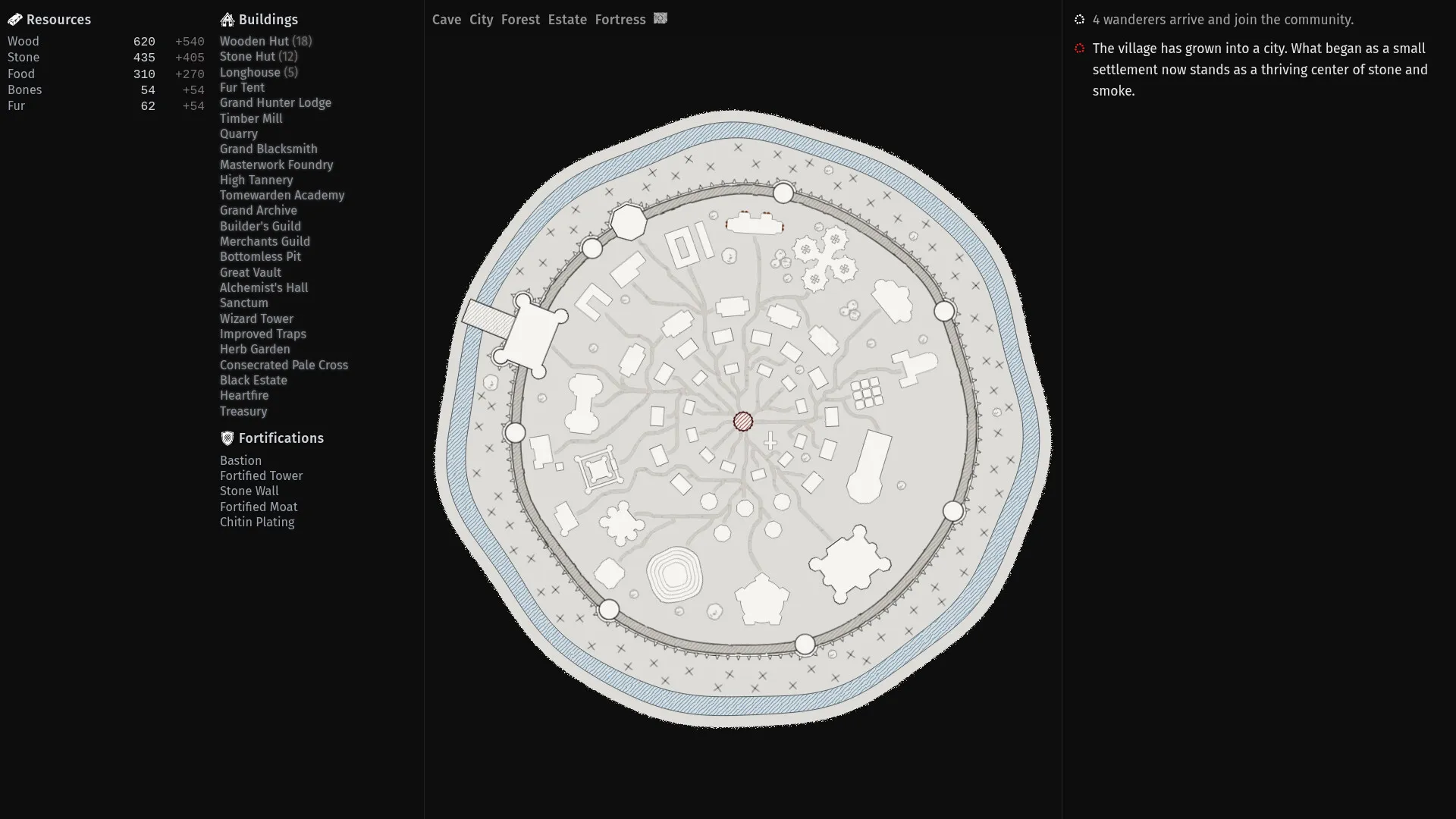This screenshot has width=1456, height=819.
Task: Click Great Vault
Action: pyautogui.click(x=250, y=272)
